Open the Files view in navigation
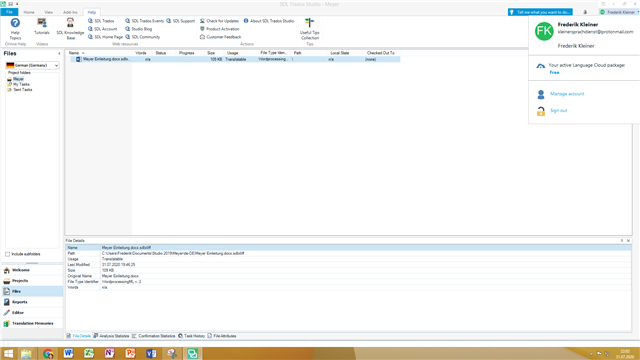640x360 pixels. pos(32,291)
